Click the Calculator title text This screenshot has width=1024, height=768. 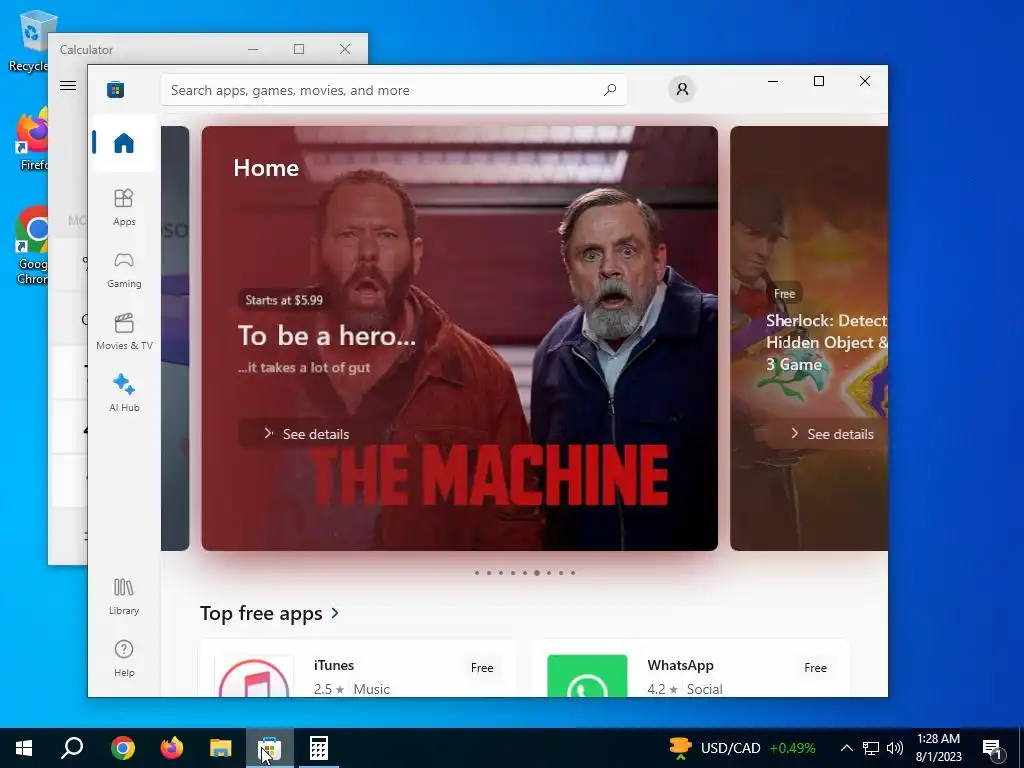pyautogui.click(x=86, y=50)
